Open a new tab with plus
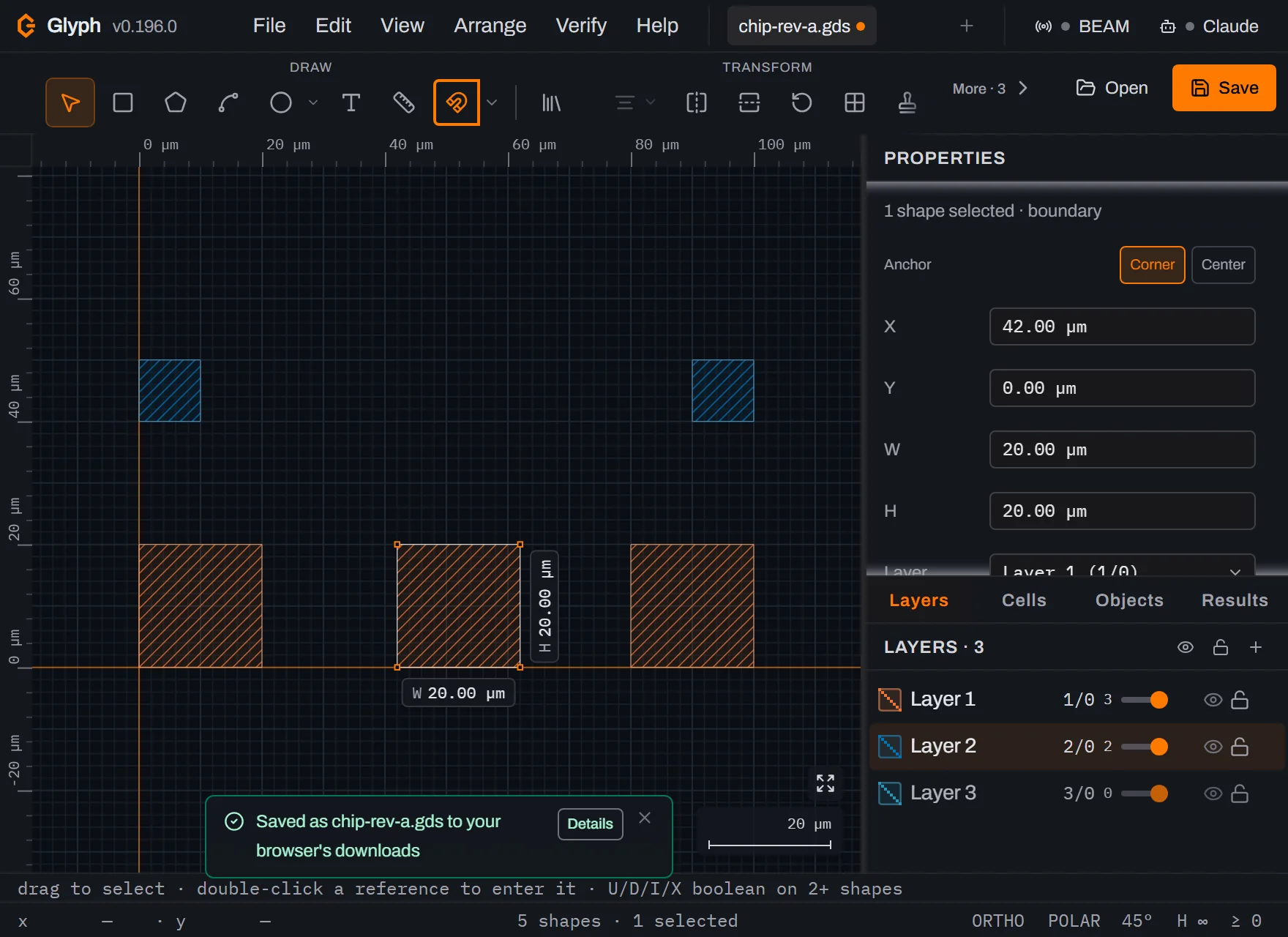Screen dimensions: 1288x937 coord(967,26)
